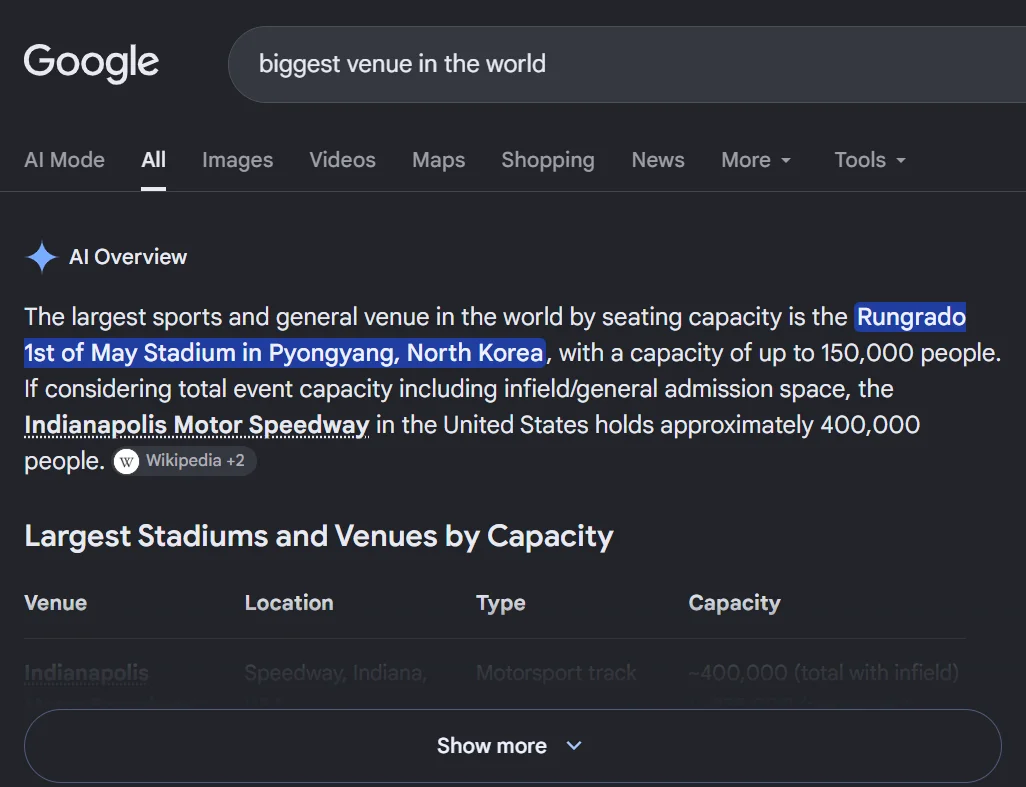Select the All results tab
This screenshot has width=1026, height=787.
pyautogui.click(x=154, y=160)
